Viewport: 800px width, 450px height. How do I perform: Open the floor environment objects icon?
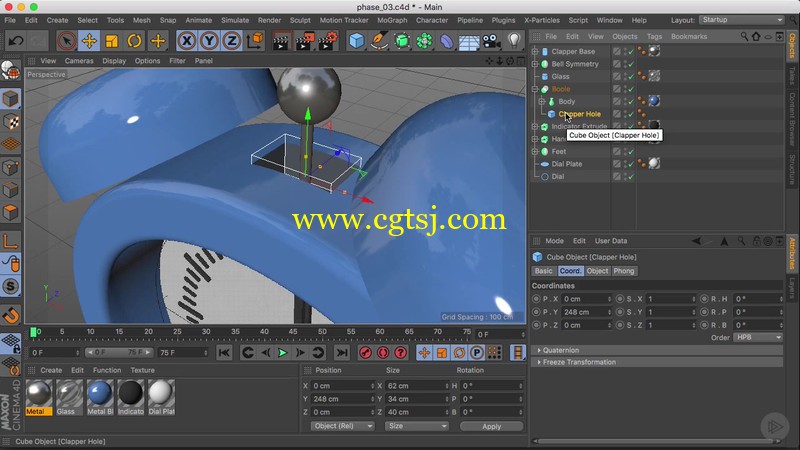point(469,41)
